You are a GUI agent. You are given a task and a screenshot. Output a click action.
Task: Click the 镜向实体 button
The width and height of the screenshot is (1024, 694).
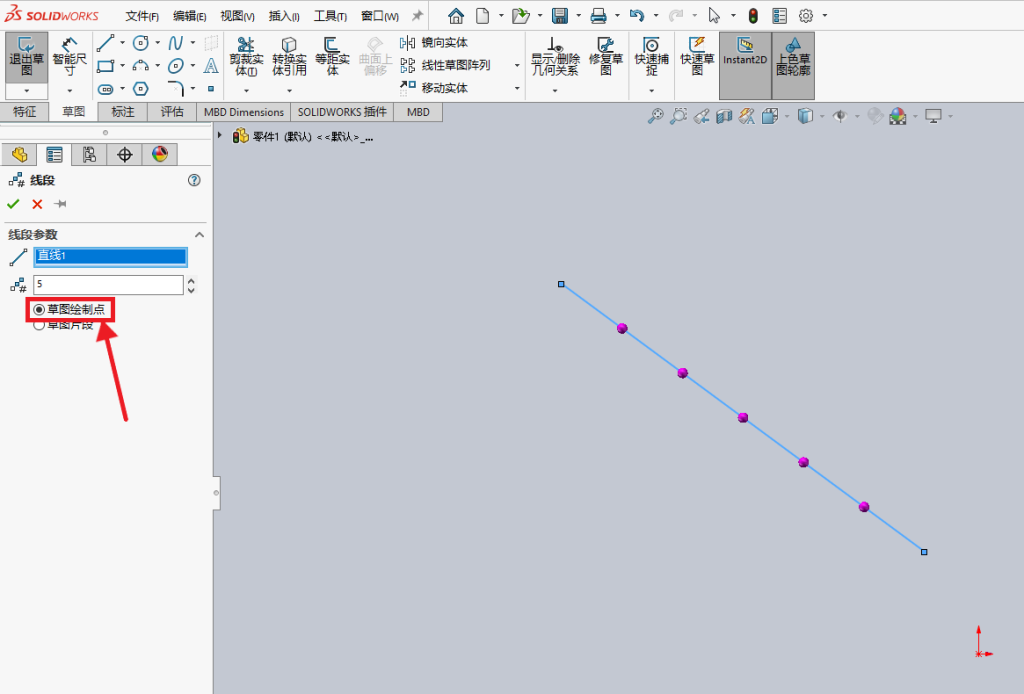(x=434, y=43)
